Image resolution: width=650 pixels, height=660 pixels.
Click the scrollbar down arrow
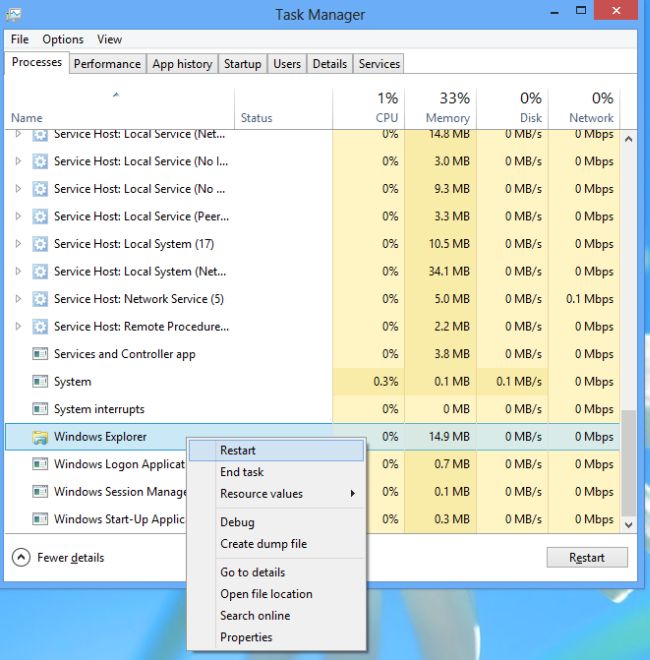(629, 525)
